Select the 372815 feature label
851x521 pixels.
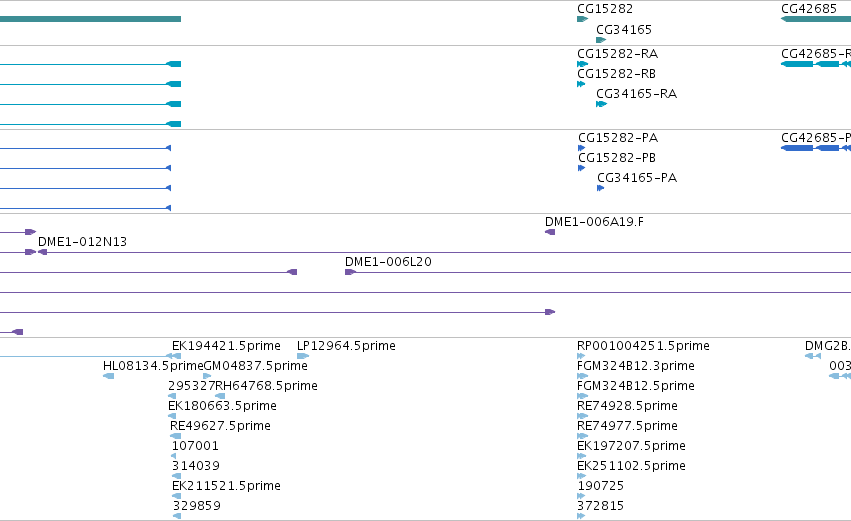601,506
